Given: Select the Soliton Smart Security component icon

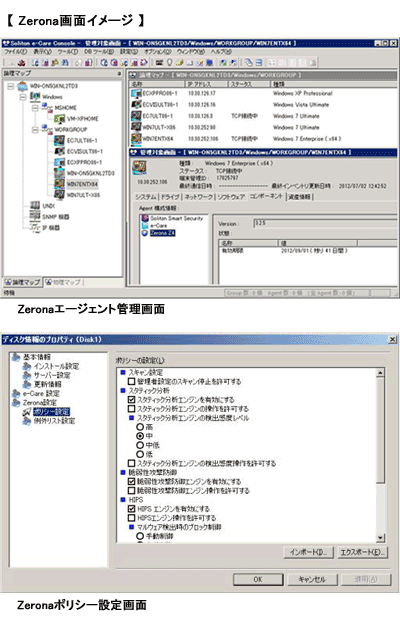Looking at the screenshot, I should point(145,218).
